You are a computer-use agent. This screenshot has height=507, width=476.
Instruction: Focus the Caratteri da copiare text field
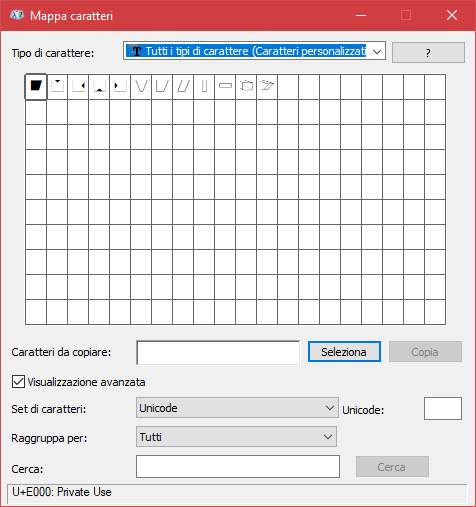[x=218, y=352]
